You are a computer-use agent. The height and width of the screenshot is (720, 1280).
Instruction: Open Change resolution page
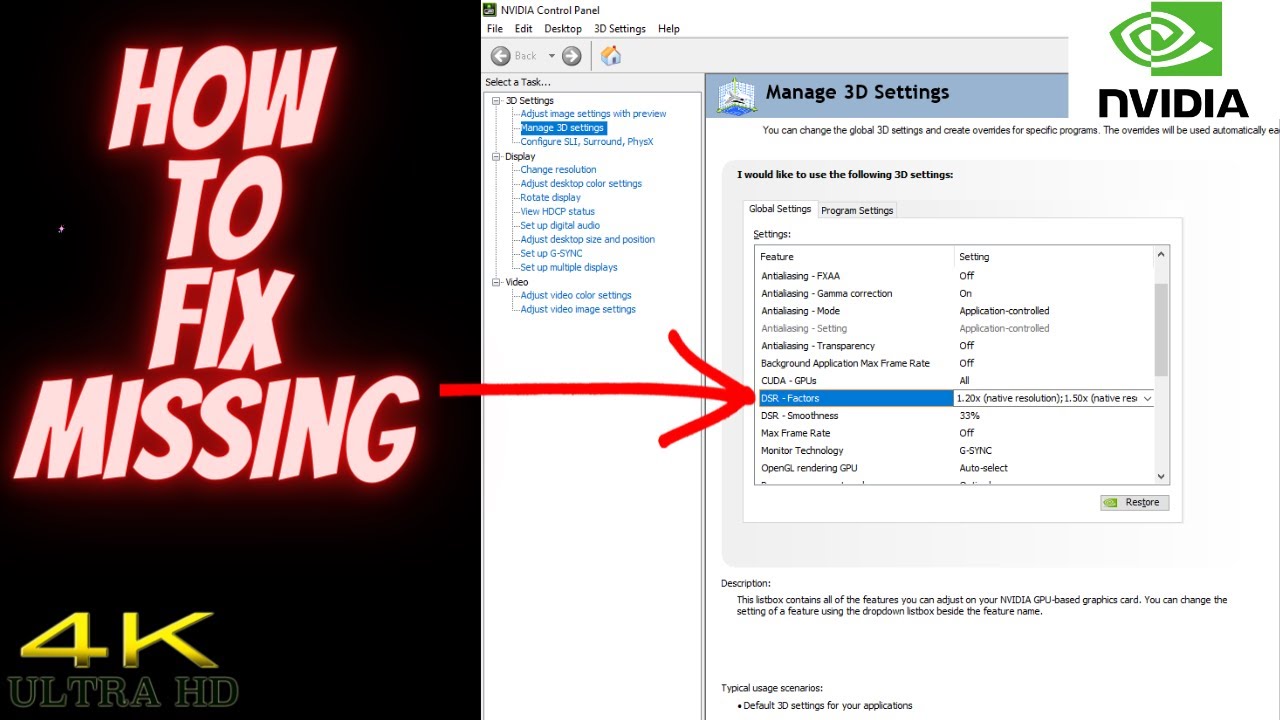(558, 170)
